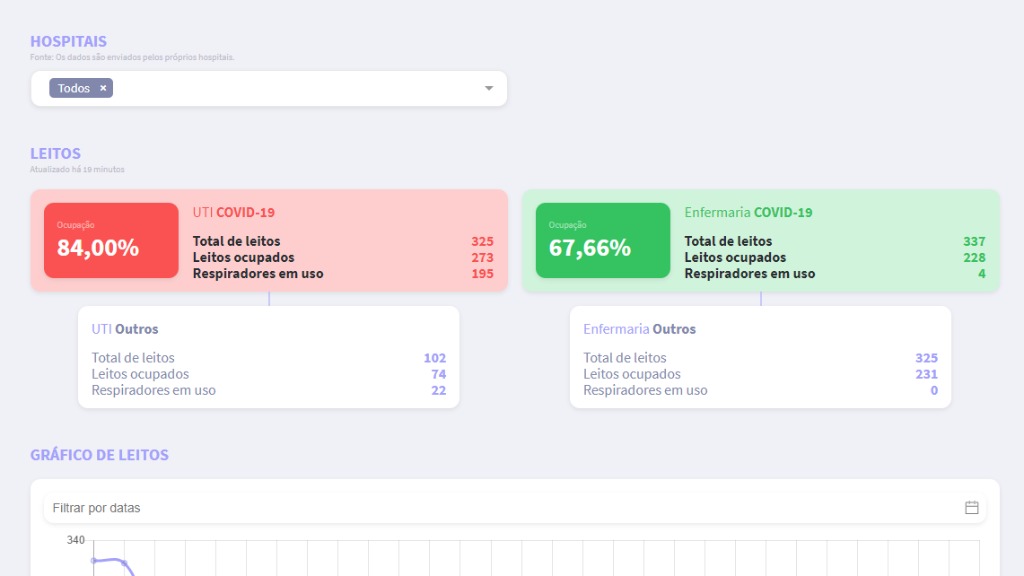Click UTI COVID-19 total beds value 325
Screen dimensions: 1024x576
[482, 241]
